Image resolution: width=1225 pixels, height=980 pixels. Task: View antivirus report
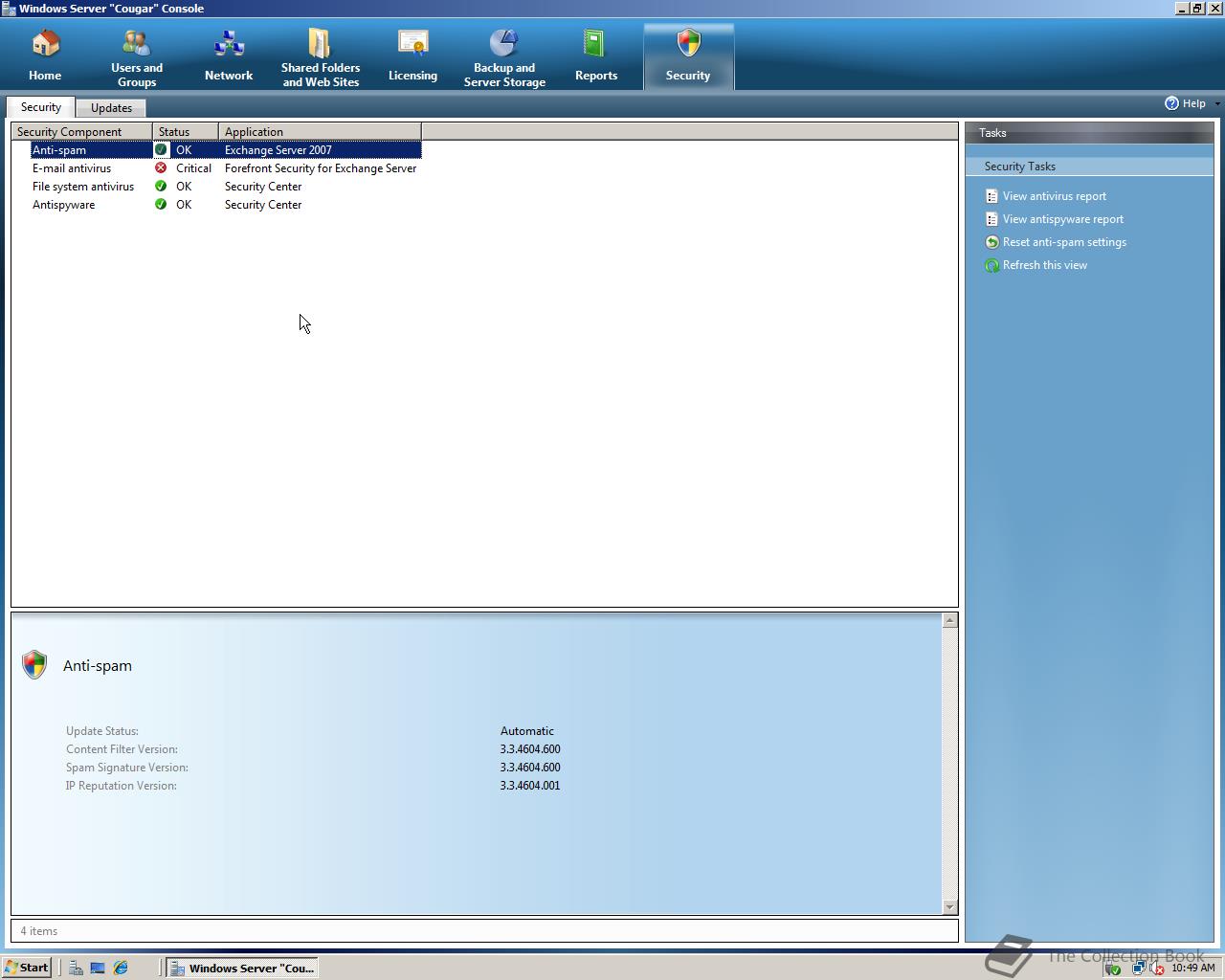point(1055,196)
